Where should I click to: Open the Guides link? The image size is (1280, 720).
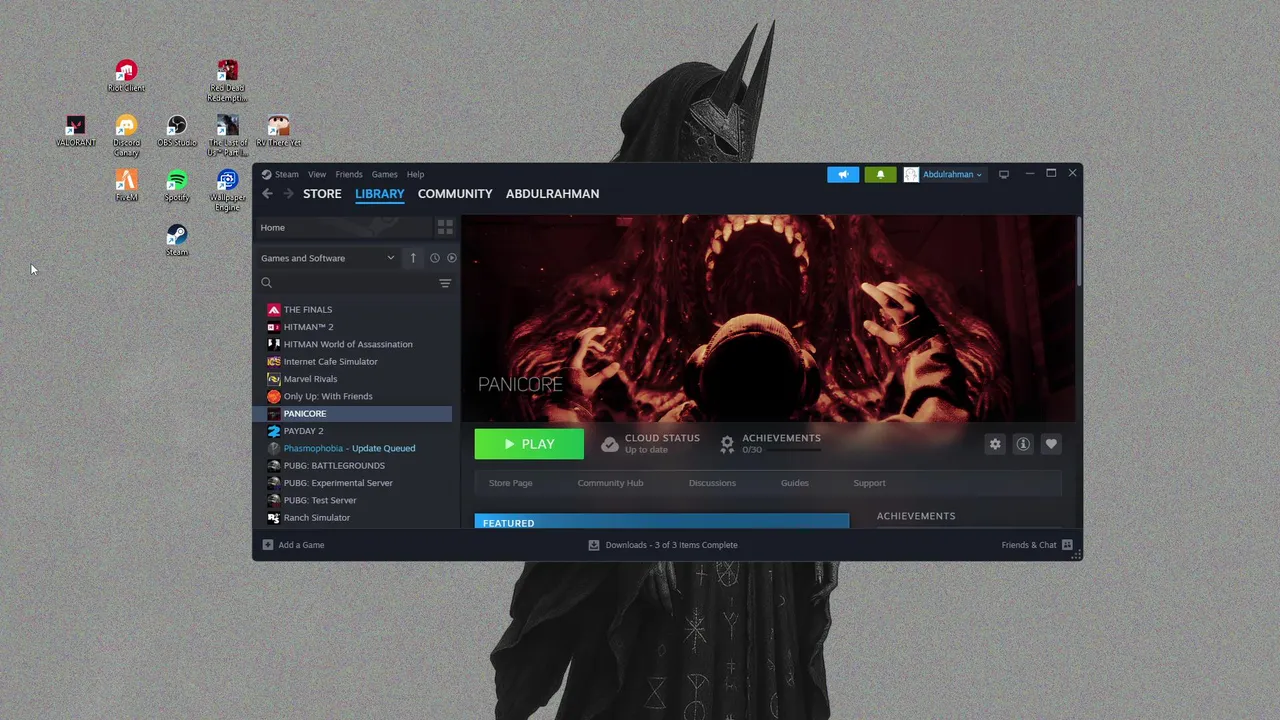click(x=795, y=483)
